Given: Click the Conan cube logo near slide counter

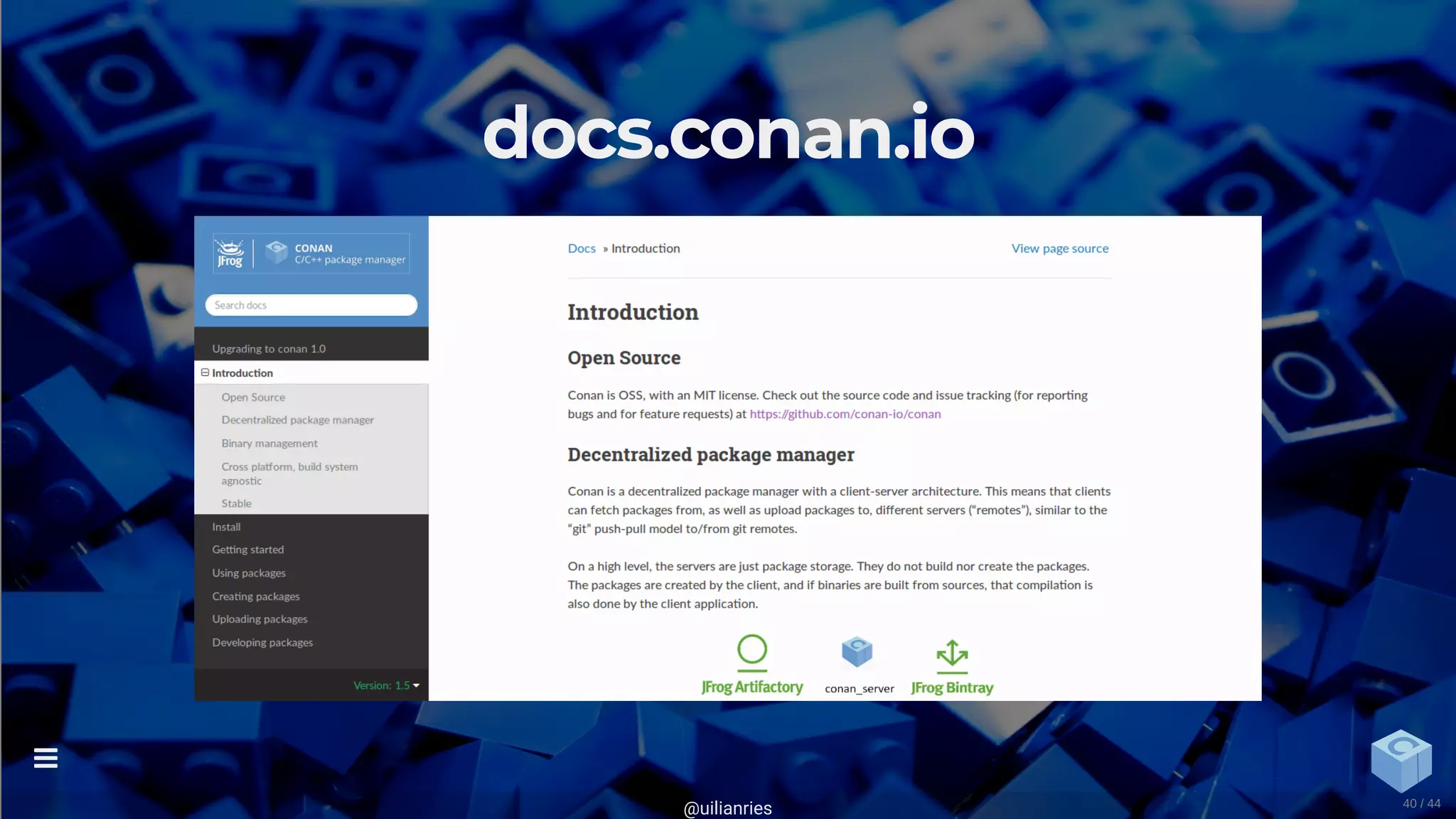Looking at the screenshot, I should click(1401, 760).
